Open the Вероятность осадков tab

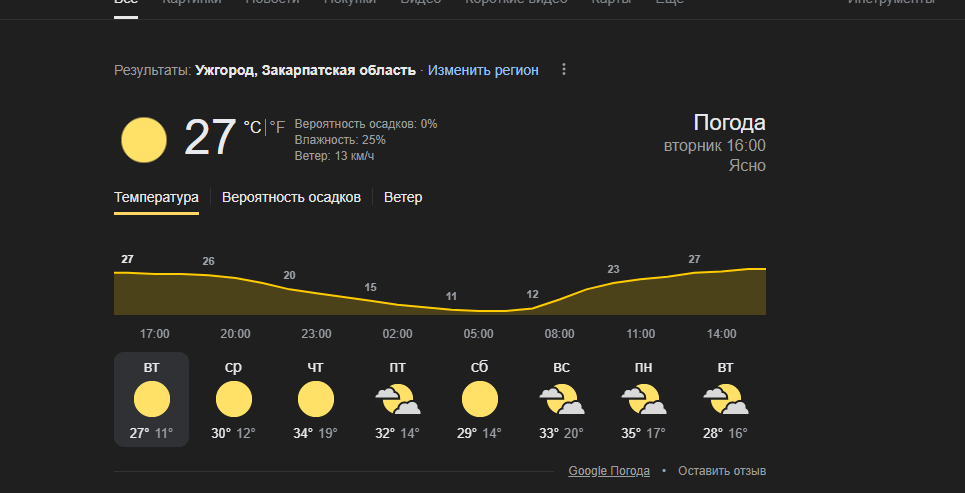(291, 198)
